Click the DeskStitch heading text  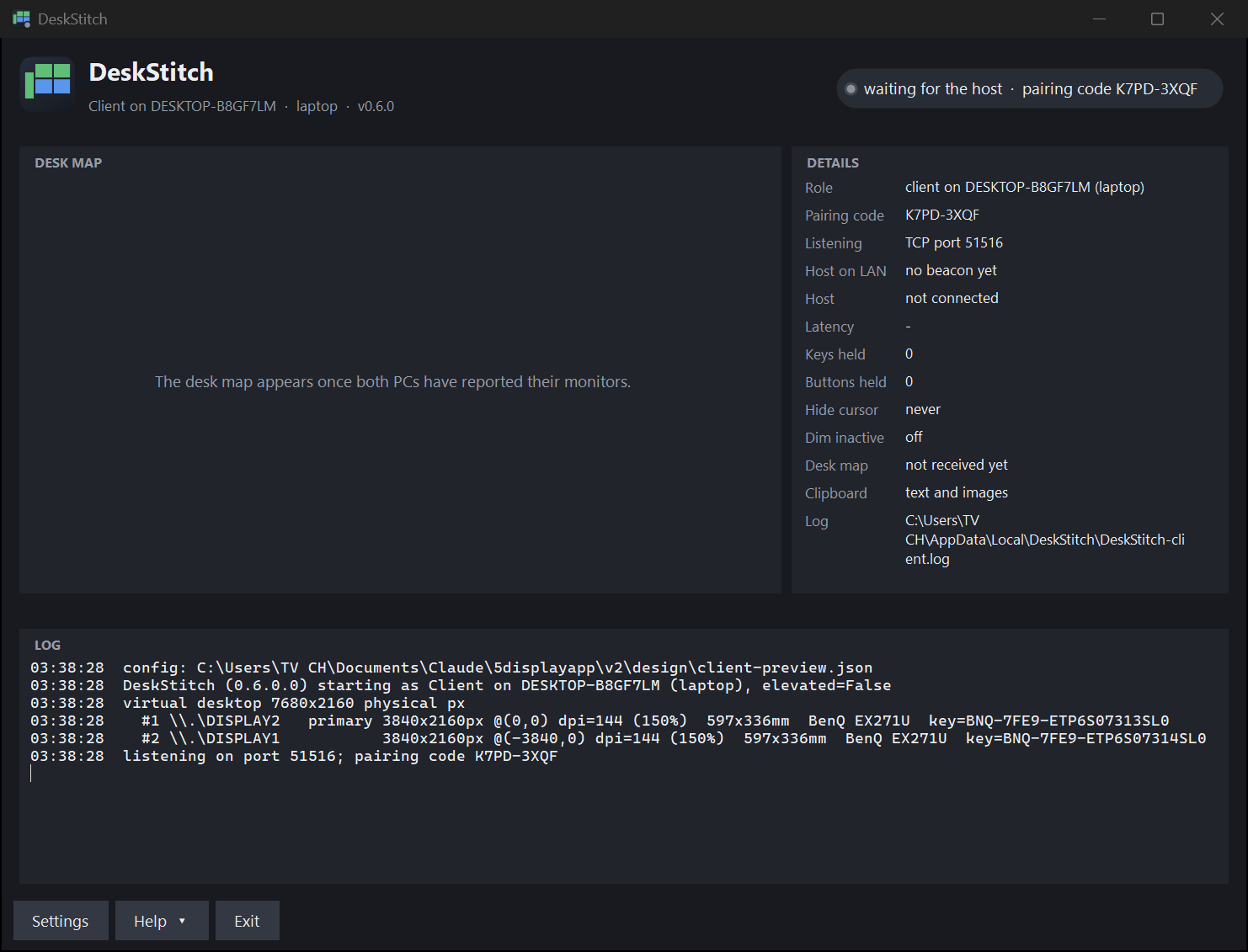pyautogui.click(x=152, y=72)
